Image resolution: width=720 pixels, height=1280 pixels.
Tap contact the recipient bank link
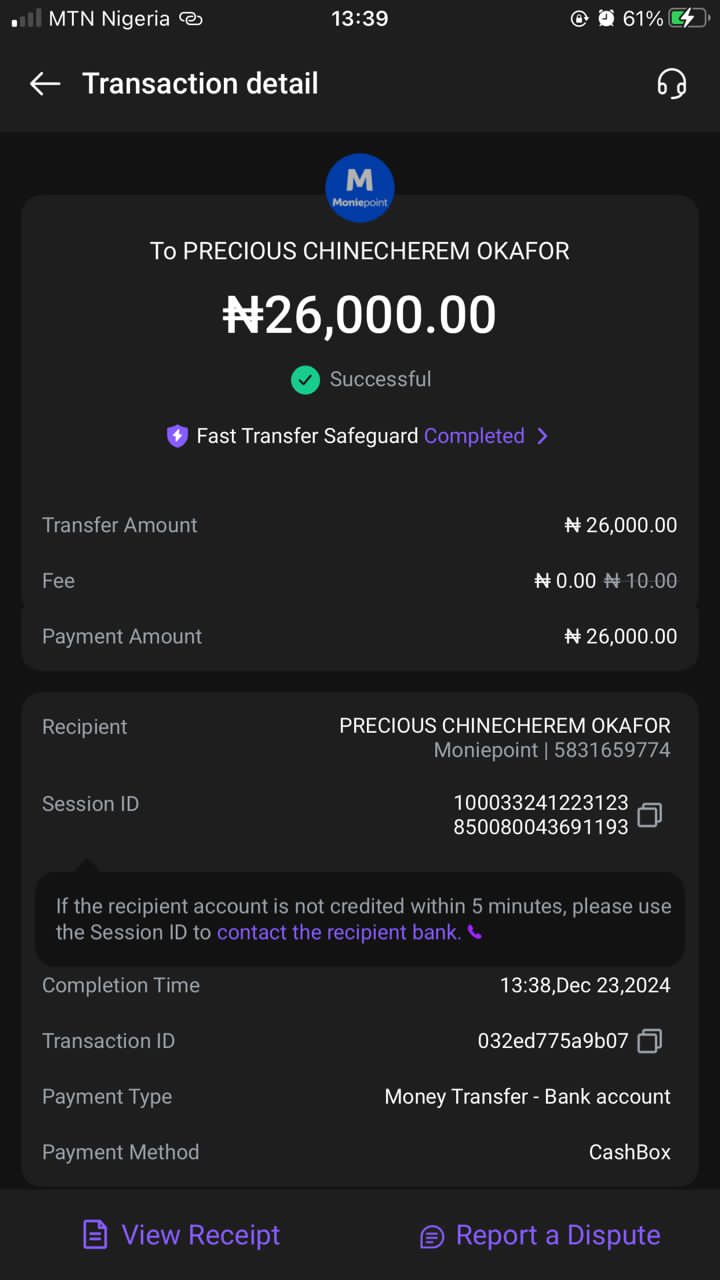338,933
